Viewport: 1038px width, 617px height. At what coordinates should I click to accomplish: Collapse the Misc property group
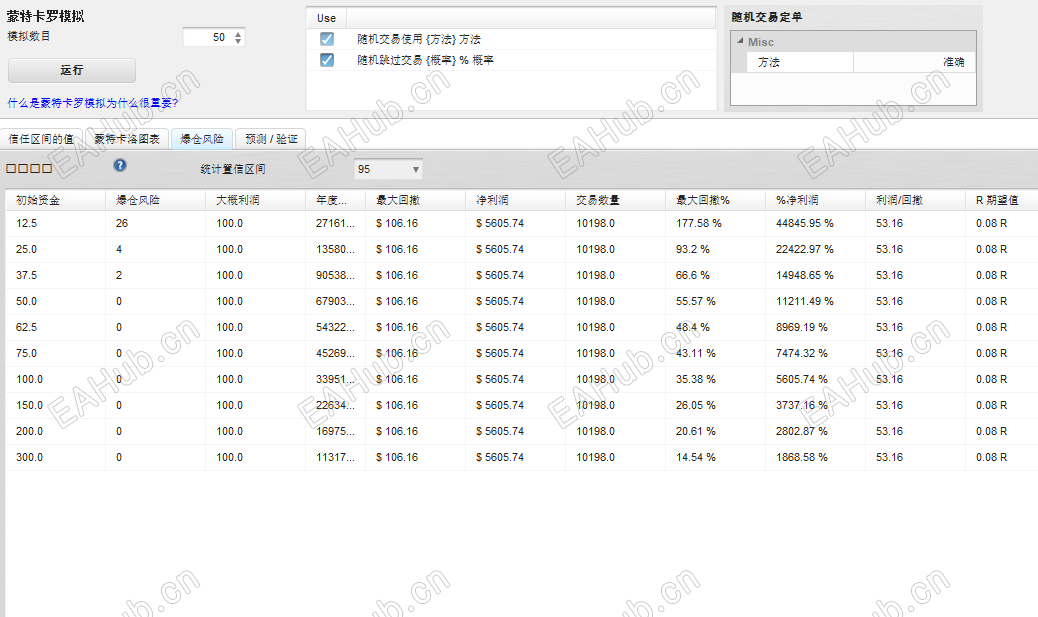pyautogui.click(x=740, y=41)
